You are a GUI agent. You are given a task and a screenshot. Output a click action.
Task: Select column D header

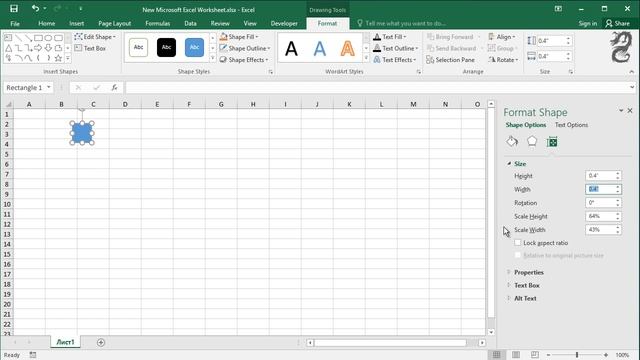point(125,104)
